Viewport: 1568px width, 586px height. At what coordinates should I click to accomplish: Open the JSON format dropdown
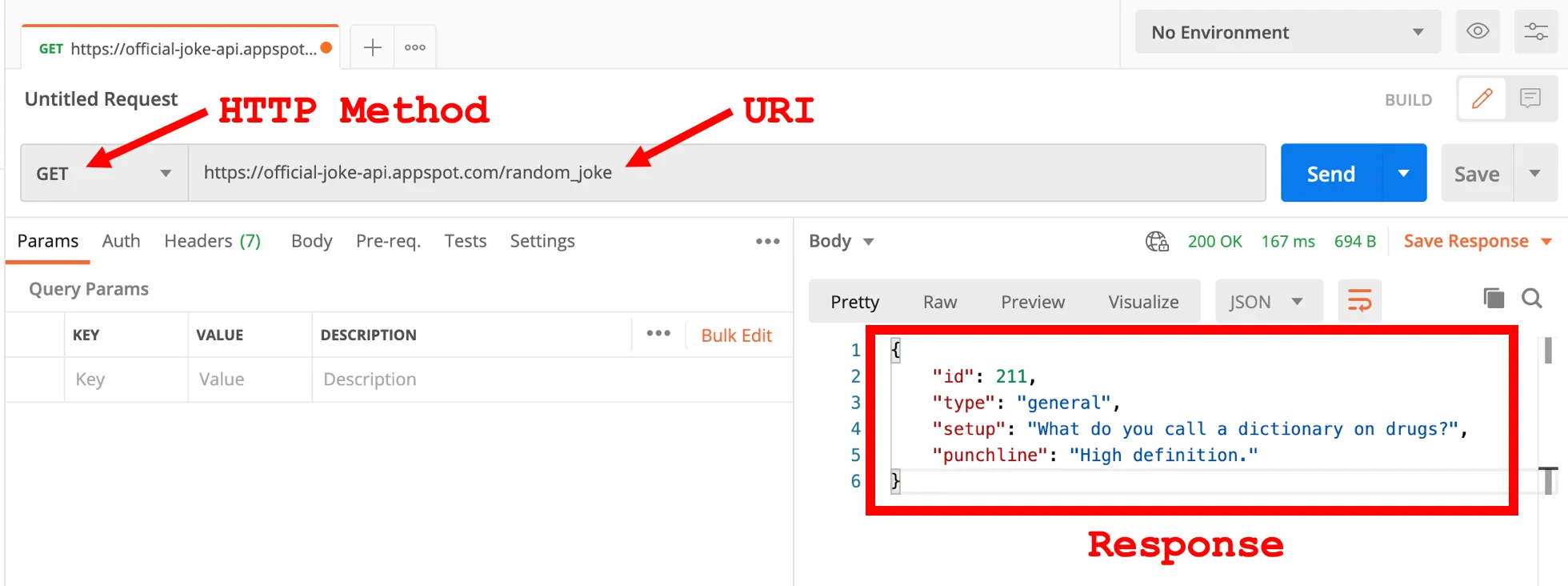[1268, 302]
